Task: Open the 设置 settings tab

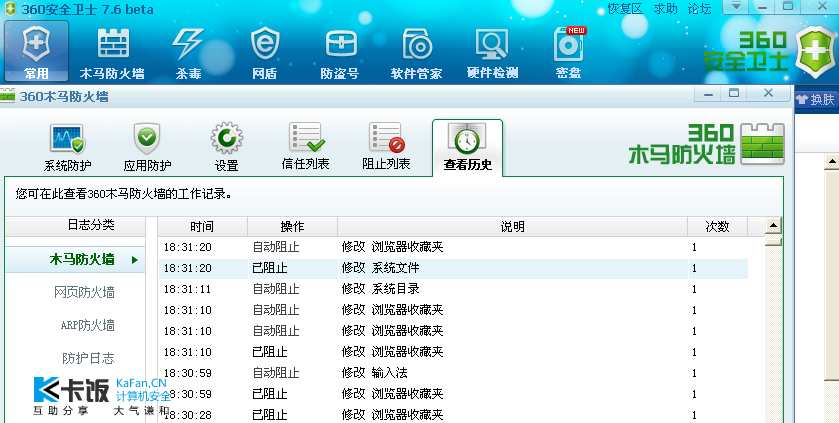Action: pos(226,148)
